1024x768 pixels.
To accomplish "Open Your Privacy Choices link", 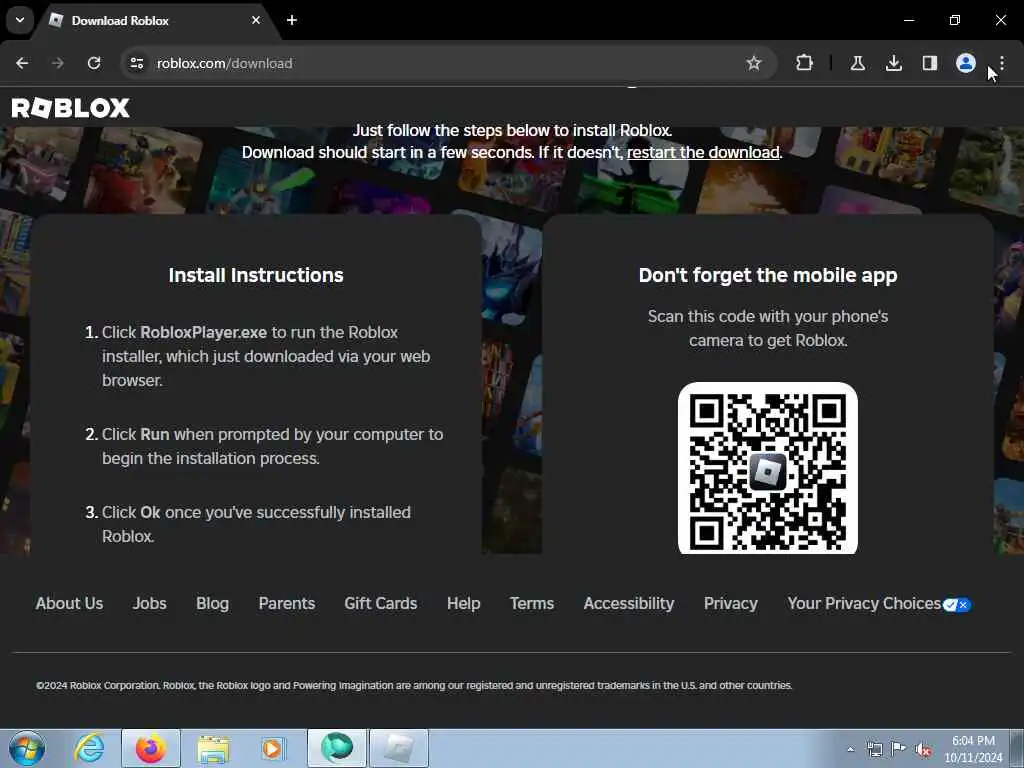I will [x=864, y=603].
